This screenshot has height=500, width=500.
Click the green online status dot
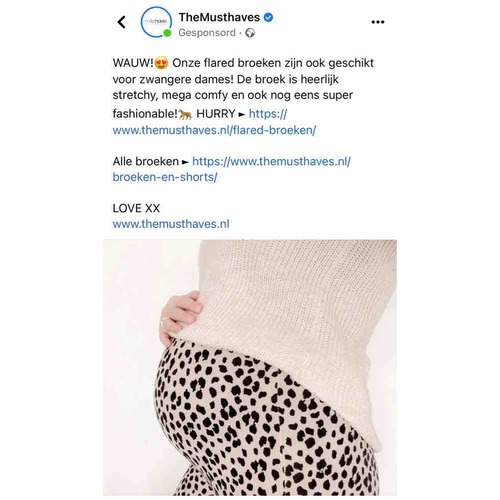click(x=167, y=33)
